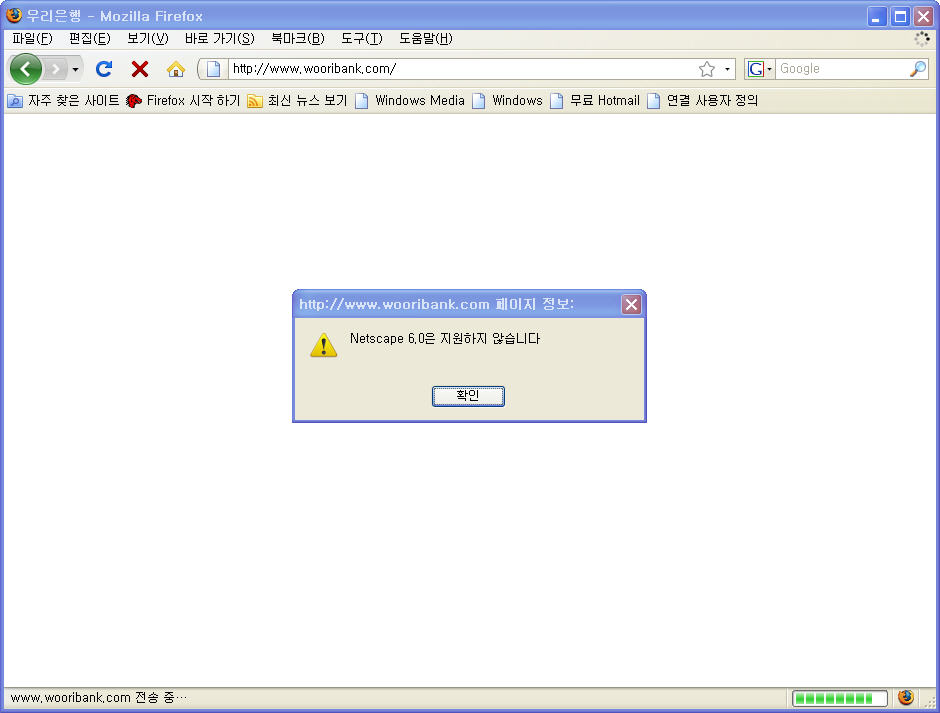Open the 무료 Hotmail bookmark

pyautogui.click(x=595, y=101)
